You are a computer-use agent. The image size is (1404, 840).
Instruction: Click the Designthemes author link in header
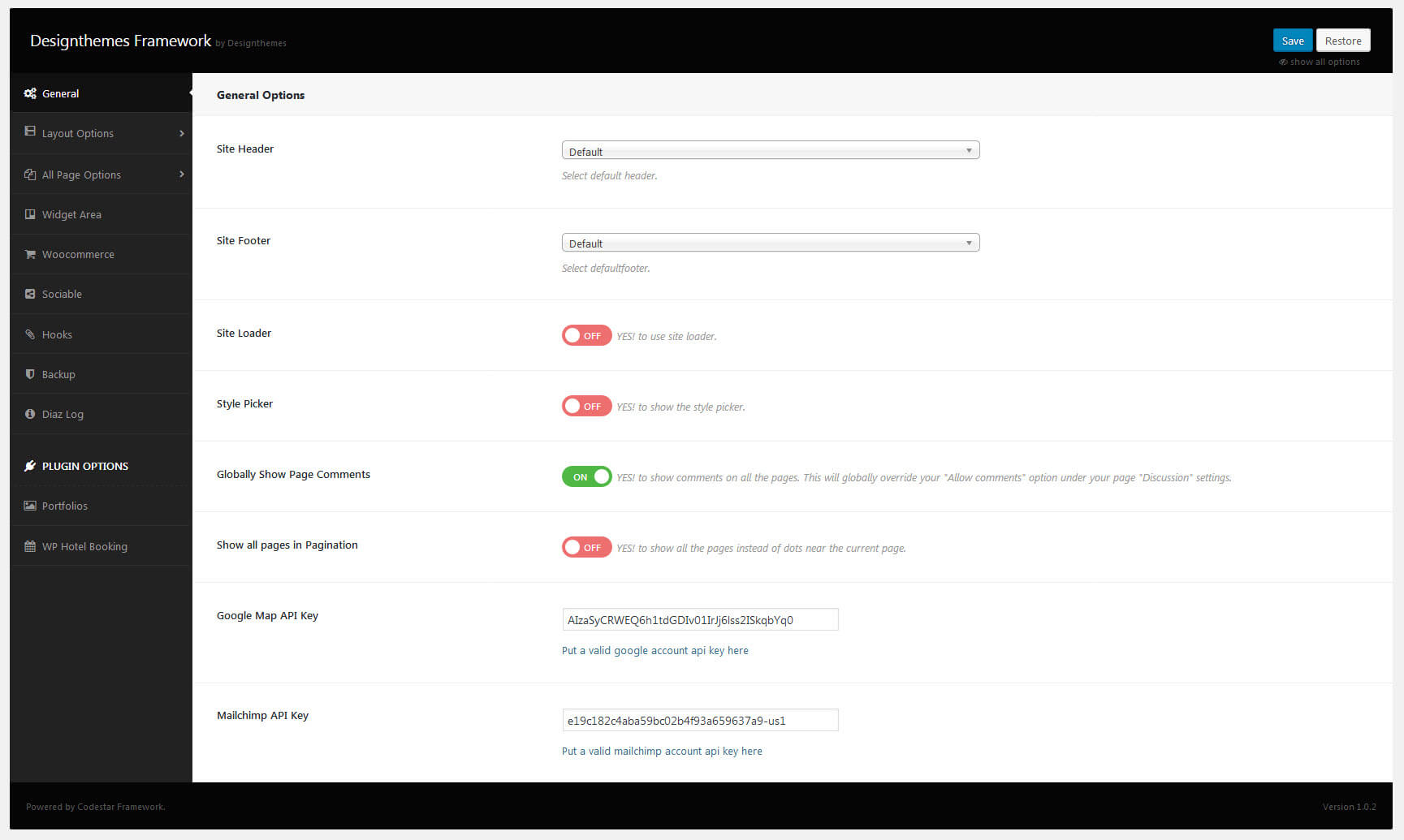(x=257, y=43)
